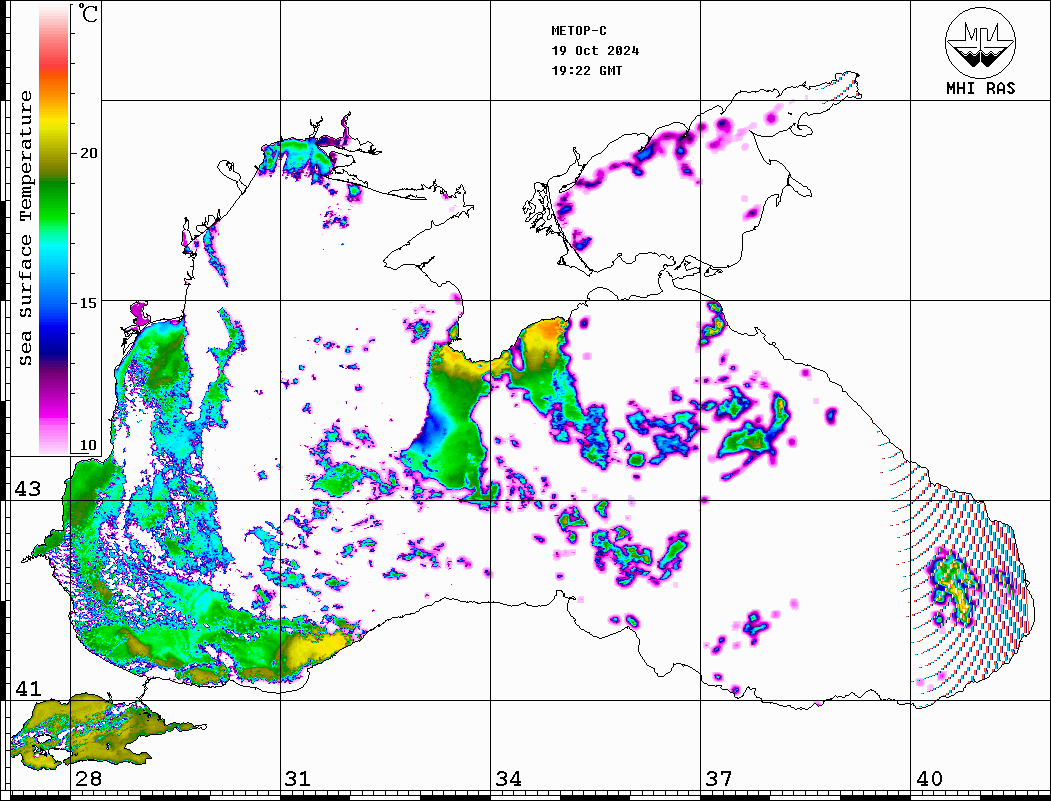Click latitude label '43'
The height and width of the screenshot is (801, 1051).
(28, 489)
